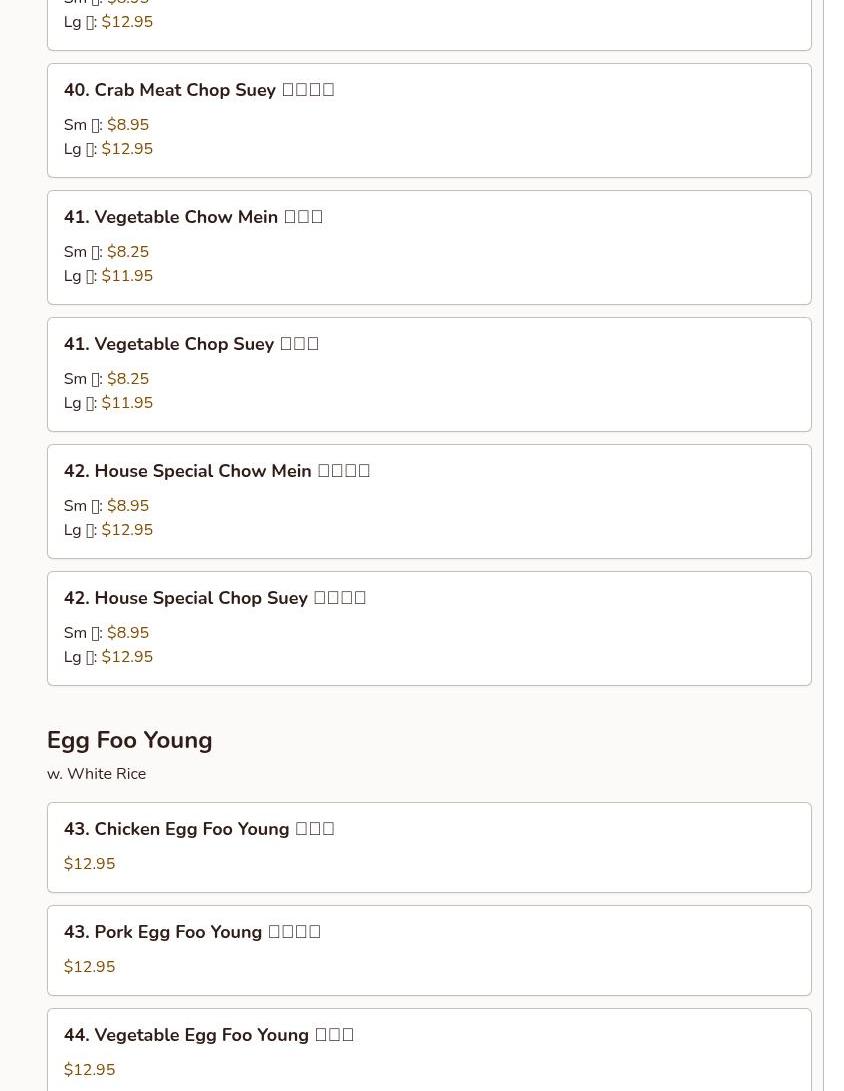Screen dimensions: 844x1091
Task: Open the Vegetable Chow Mein menu item
Action: click(x=193, y=217)
